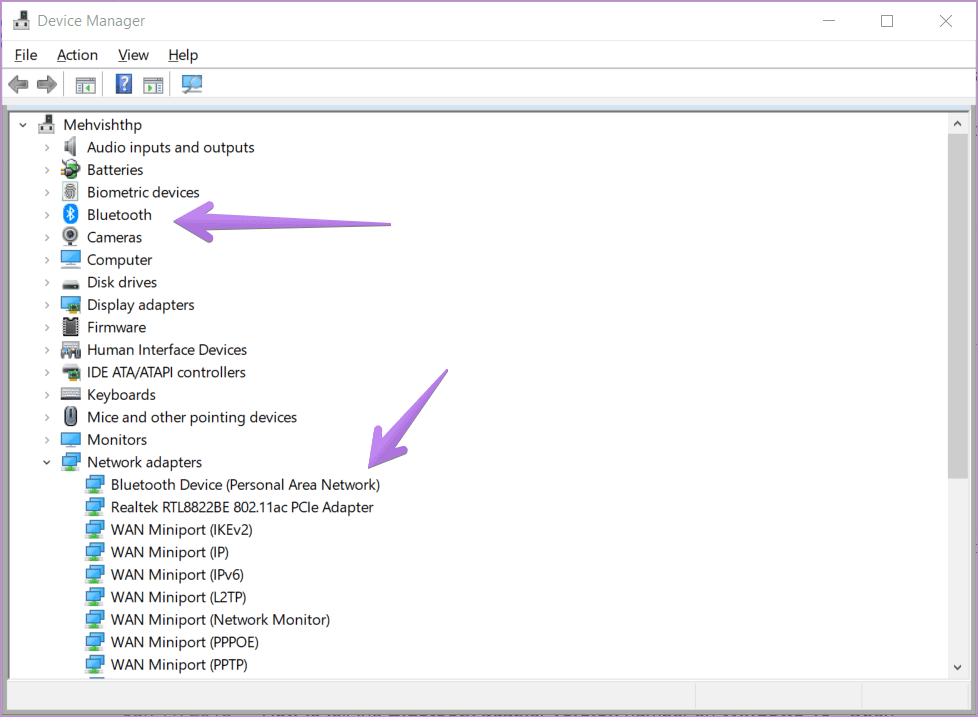978x717 pixels.
Task: Select WAN Miniport (L2TP)
Action: 178,597
